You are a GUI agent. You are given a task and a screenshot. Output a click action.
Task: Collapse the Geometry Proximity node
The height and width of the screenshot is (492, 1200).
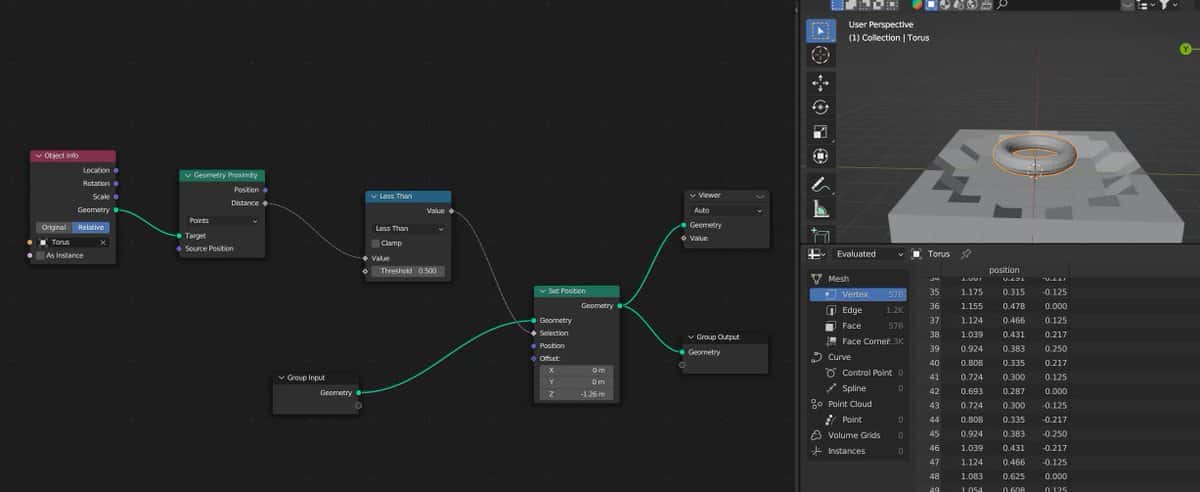(x=187, y=175)
